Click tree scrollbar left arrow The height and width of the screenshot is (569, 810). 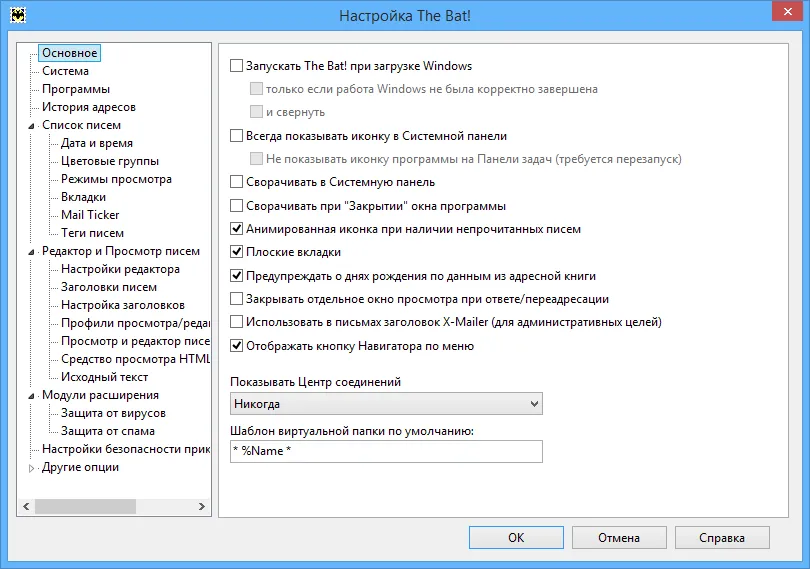tap(26, 507)
